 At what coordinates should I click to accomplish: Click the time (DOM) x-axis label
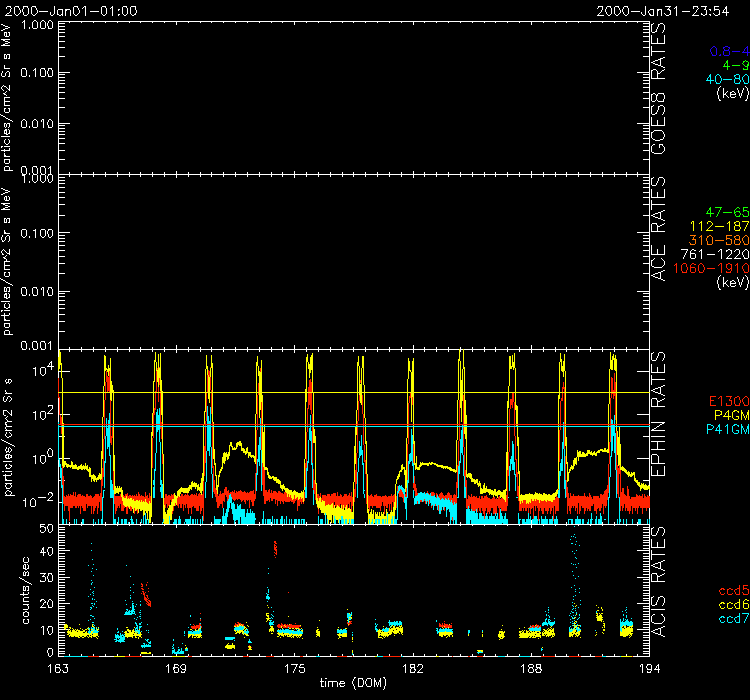point(353,682)
